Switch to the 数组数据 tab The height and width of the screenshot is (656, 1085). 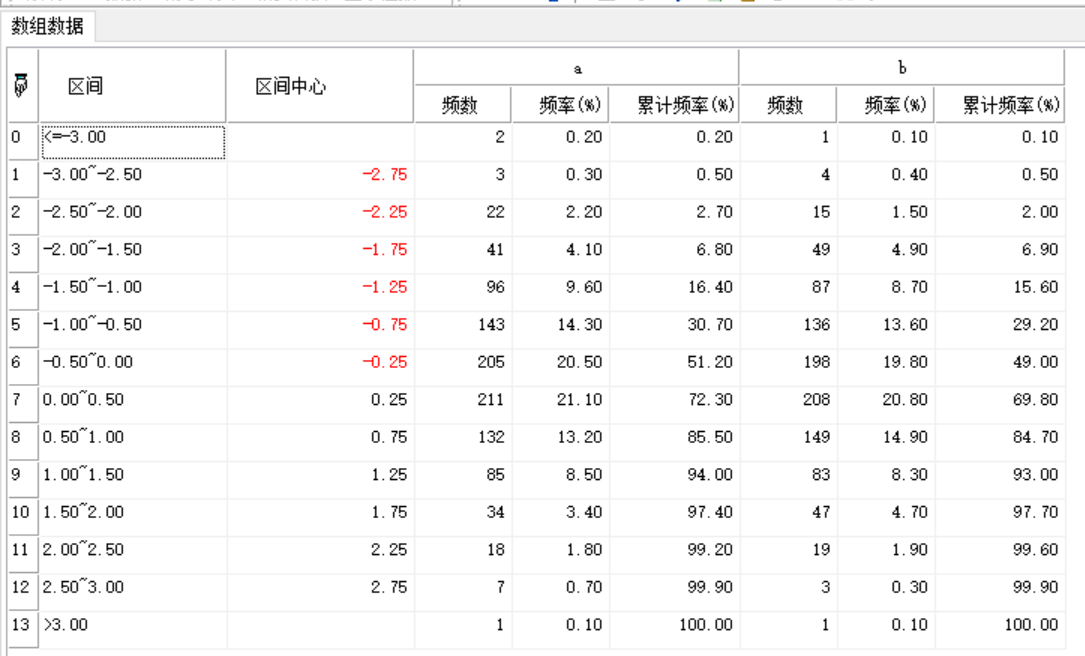pyautogui.click(x=48, y=27)
